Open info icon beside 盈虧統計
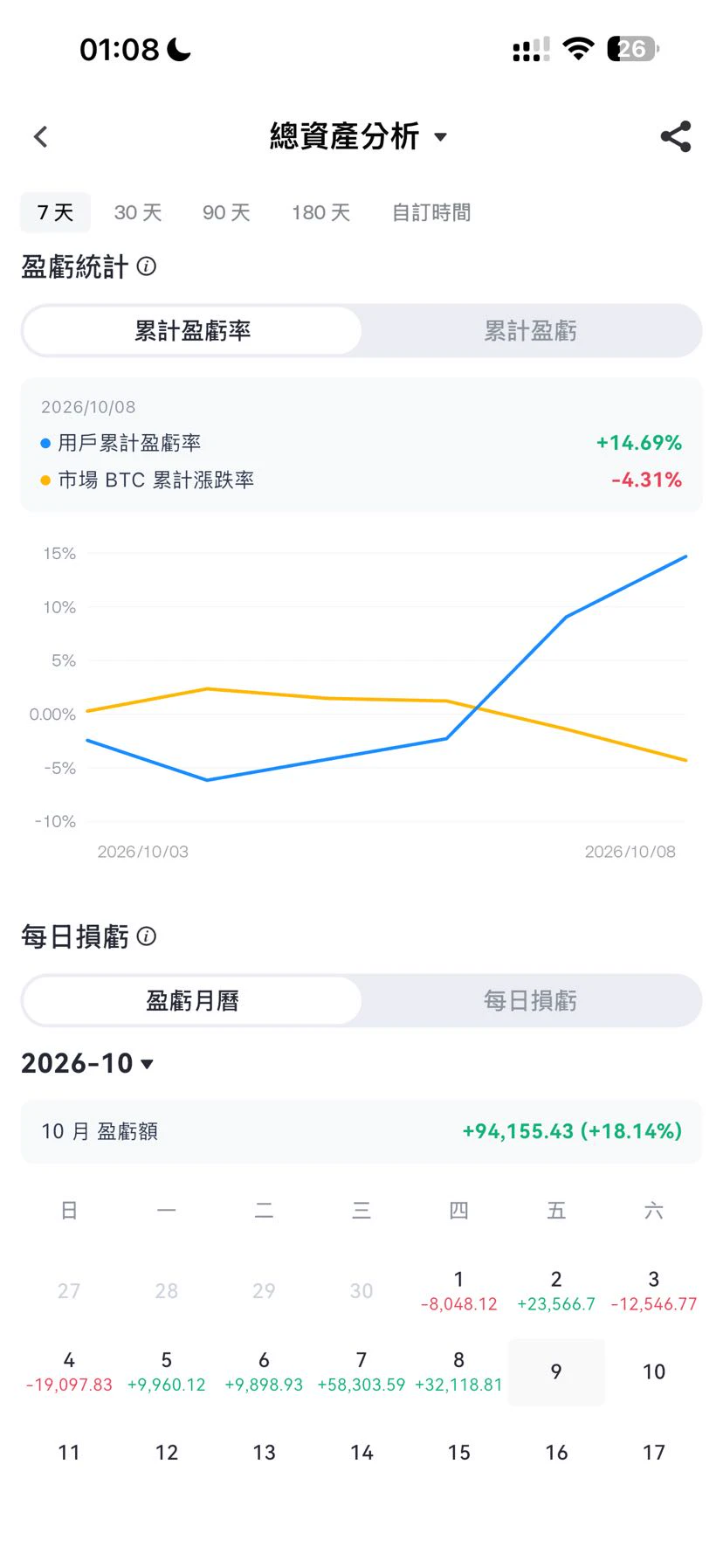This screenshot has height=1568, width=723. 147,266
